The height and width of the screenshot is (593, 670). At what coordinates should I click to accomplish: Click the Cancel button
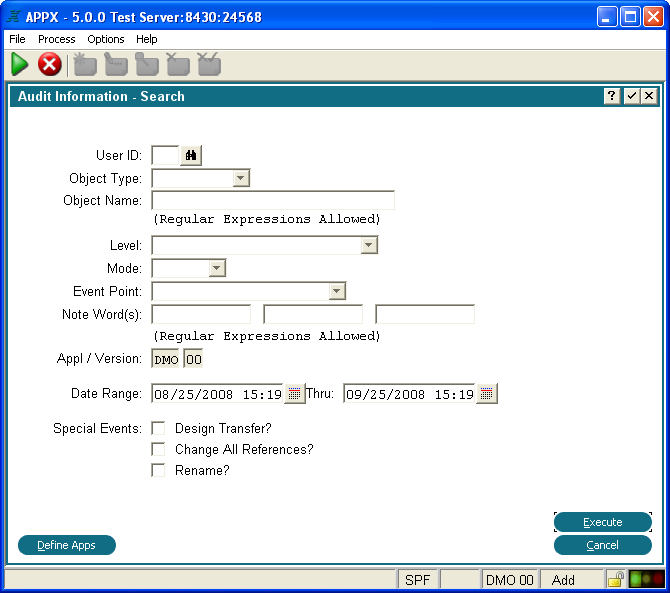[x=602, y=545]
